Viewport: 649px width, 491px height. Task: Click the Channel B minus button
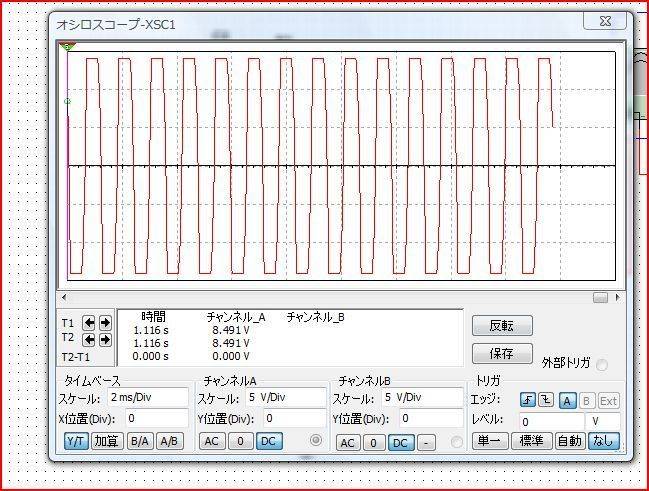click(426, 442)
